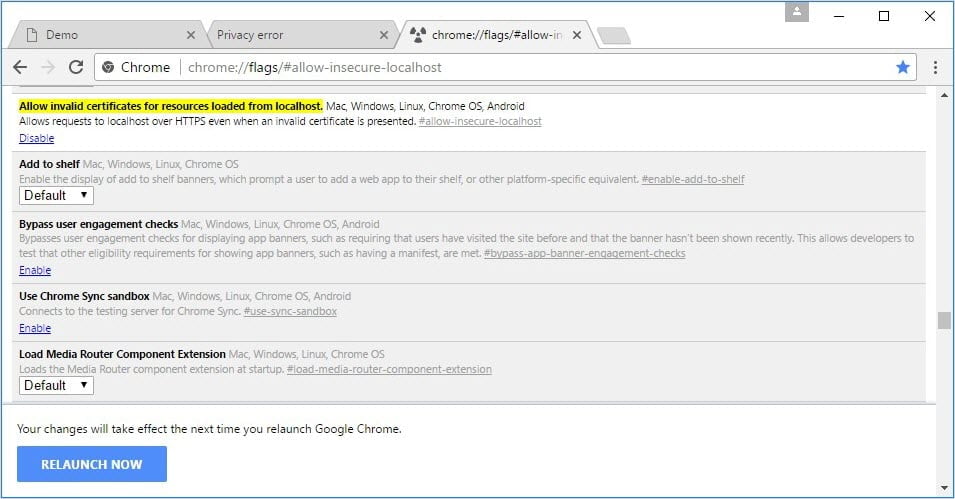
Task: Click the Relaunch Now button
Action: pos(92,464)
